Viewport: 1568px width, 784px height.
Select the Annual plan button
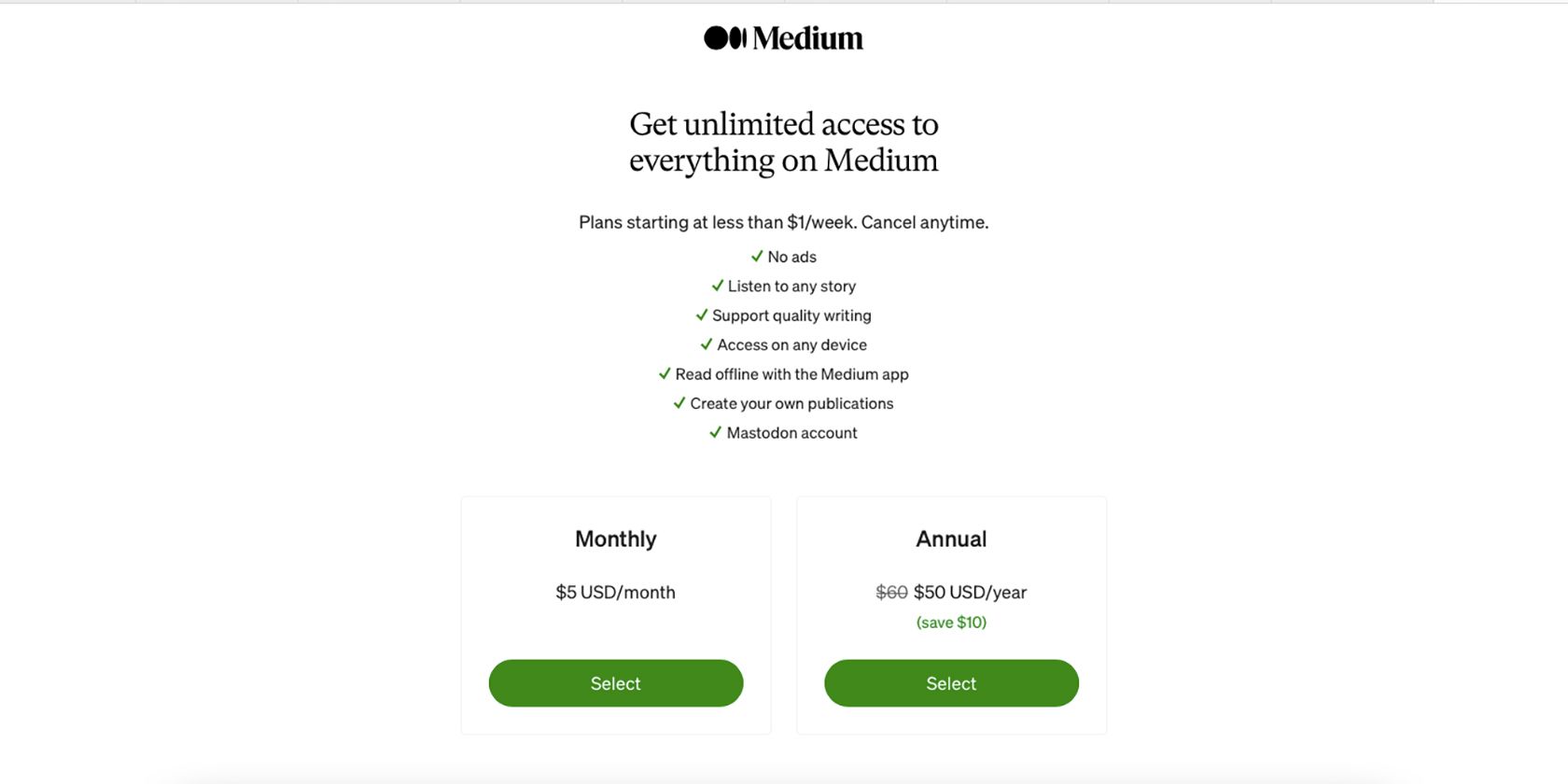click(x=950, y=682)
